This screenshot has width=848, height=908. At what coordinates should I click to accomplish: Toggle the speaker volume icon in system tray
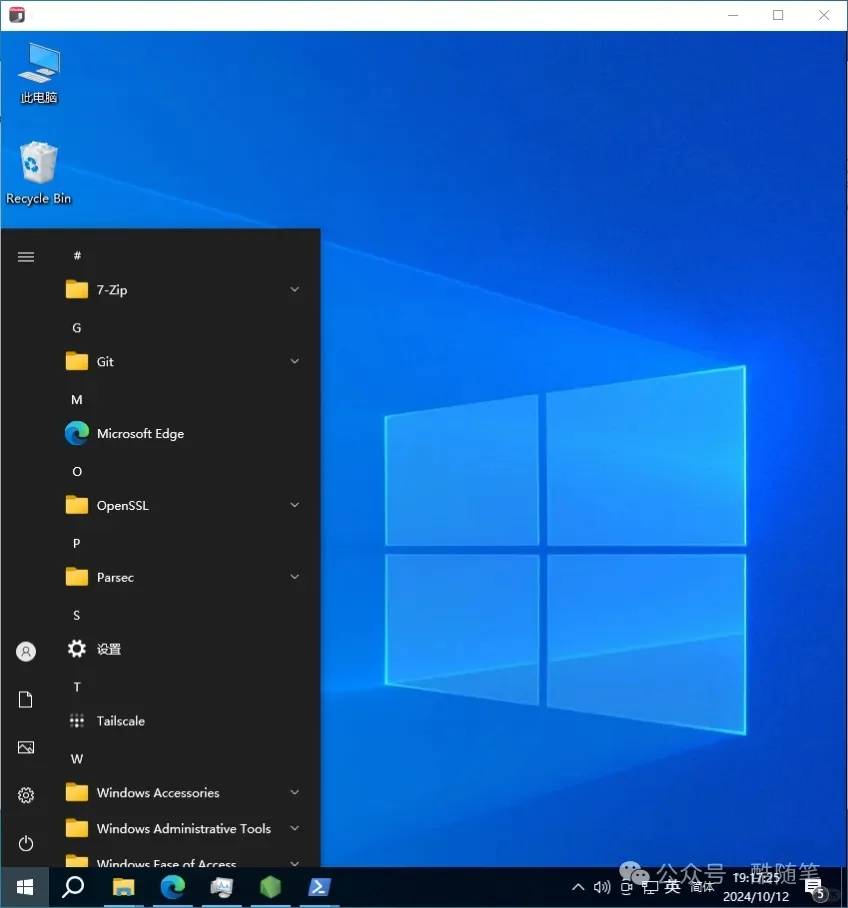pos(601,887)
